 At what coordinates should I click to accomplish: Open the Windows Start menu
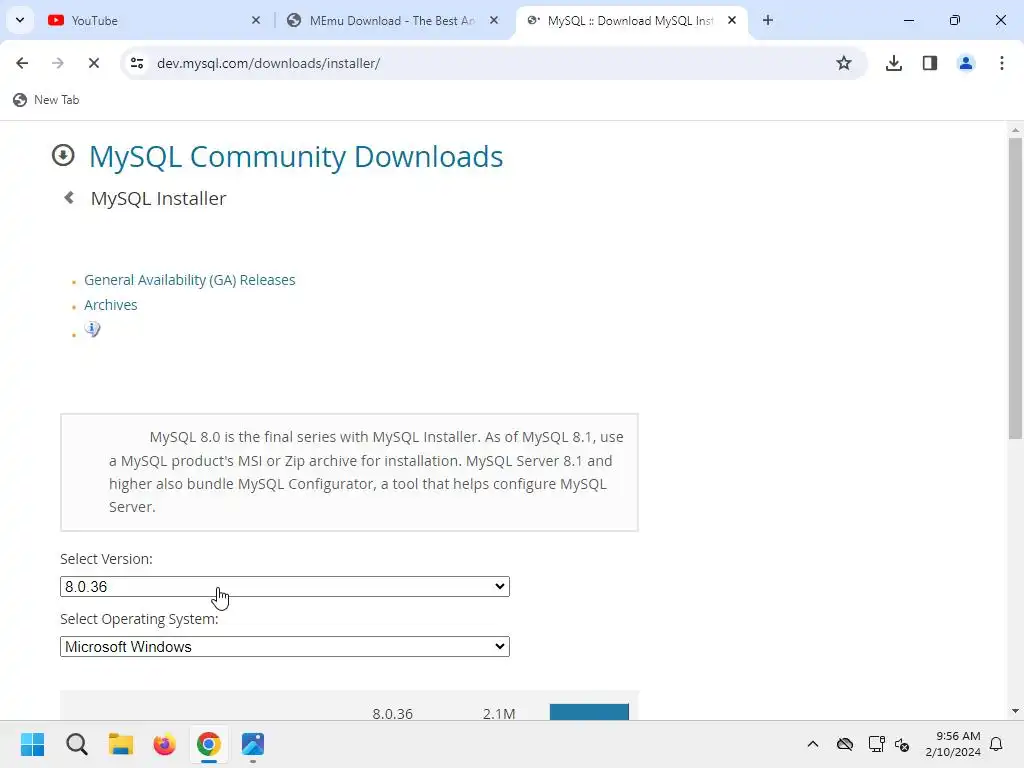coord(32,744)
